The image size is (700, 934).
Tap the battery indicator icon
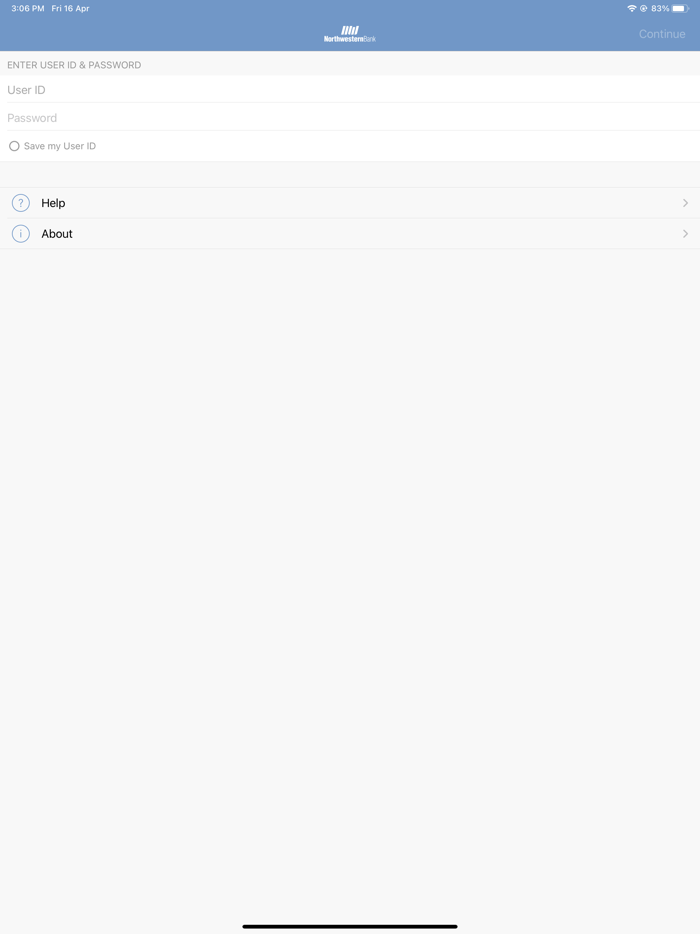680,8
